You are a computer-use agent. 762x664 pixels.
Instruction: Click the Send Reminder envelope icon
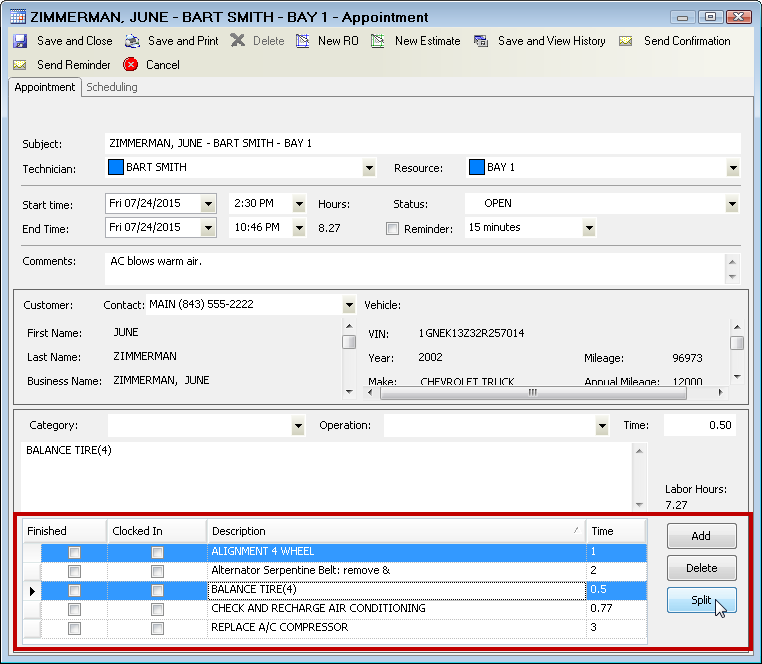[x=20, y=65]
